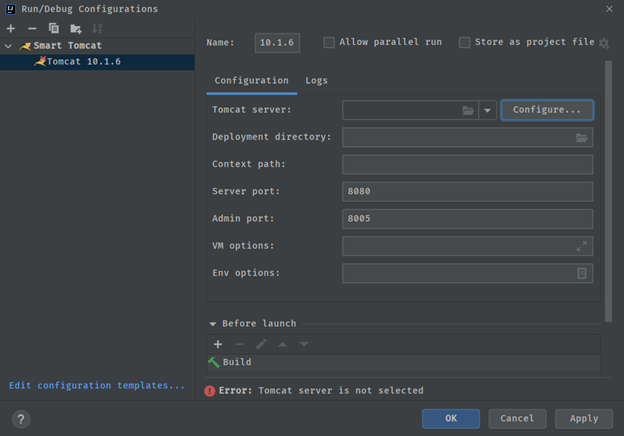Click the vertical scrollbar of settings panel
This screenshot has width=624, height=436.
pyautogui.click(x=608, y=191)
